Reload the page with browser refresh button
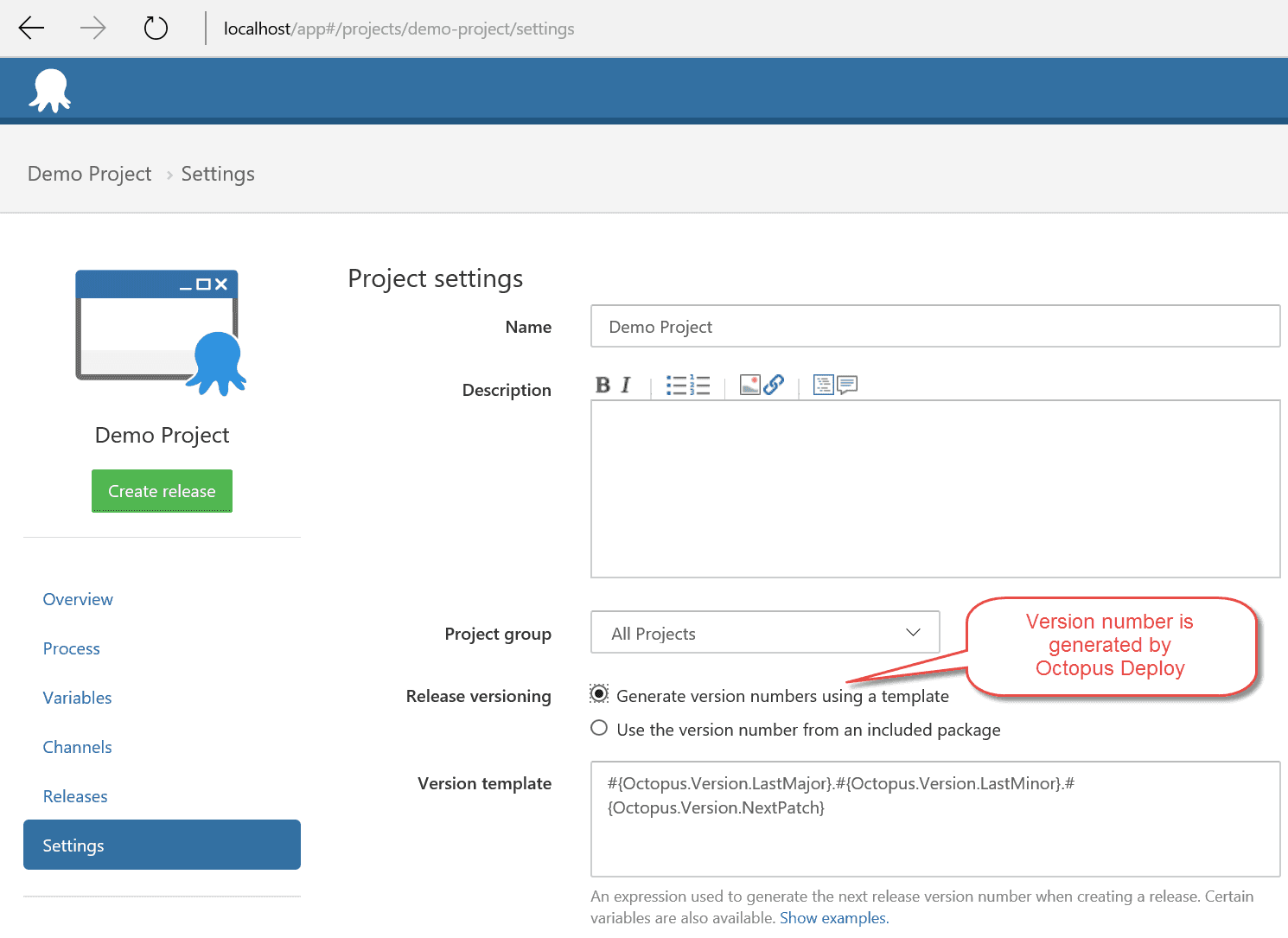1288x938 pixels. 156,29
